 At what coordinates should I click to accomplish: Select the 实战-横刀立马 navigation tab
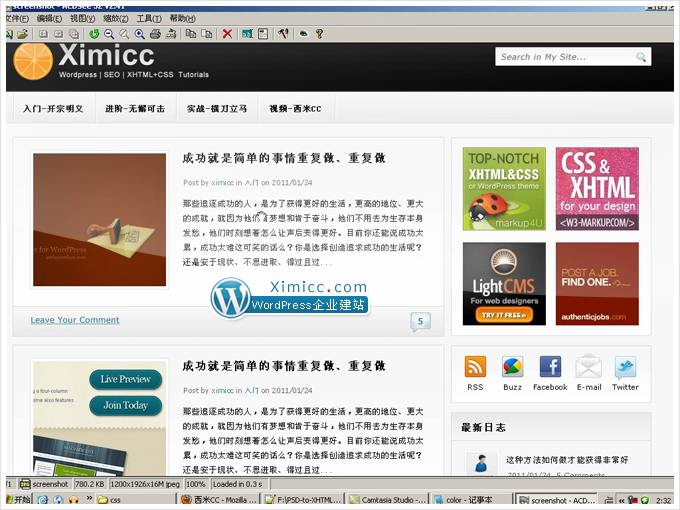click(x=217, y=108)
